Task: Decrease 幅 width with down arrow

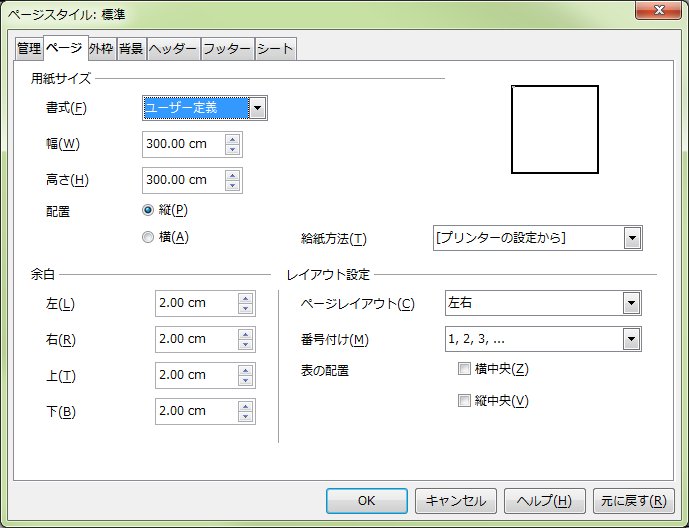Action: [x=232, y=150]
